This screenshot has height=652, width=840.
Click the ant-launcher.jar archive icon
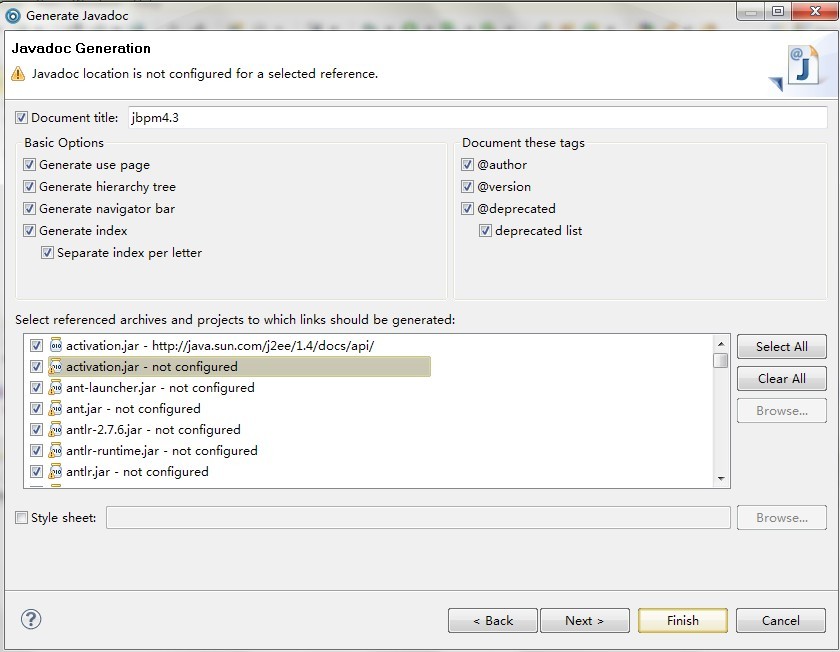[x=56, y=388]
